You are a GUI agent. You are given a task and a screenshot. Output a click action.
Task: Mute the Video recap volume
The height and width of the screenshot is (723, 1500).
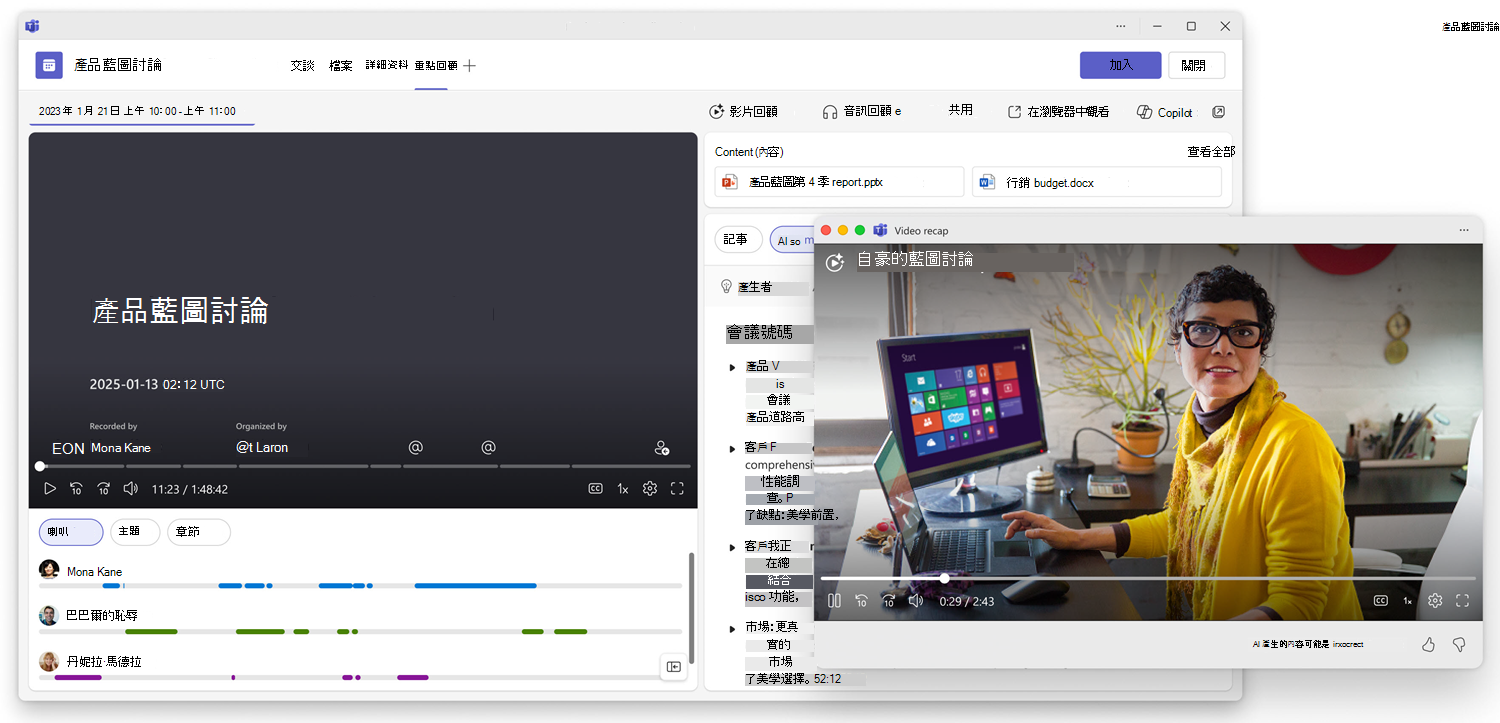[x=915, y=601]
